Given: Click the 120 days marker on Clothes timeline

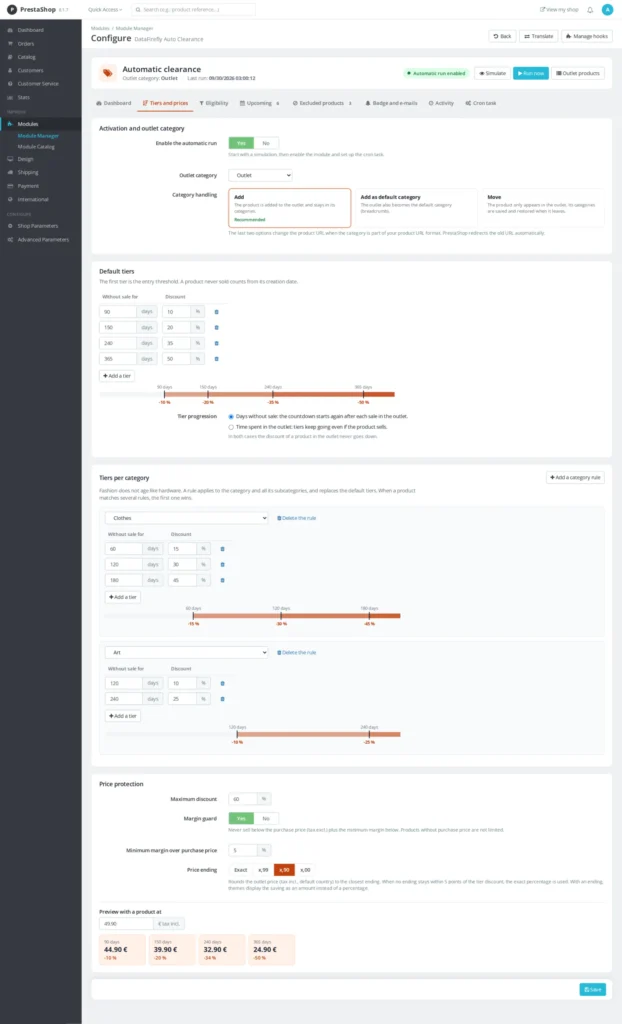Looking at the screenshot, I should tap(281, 615).
